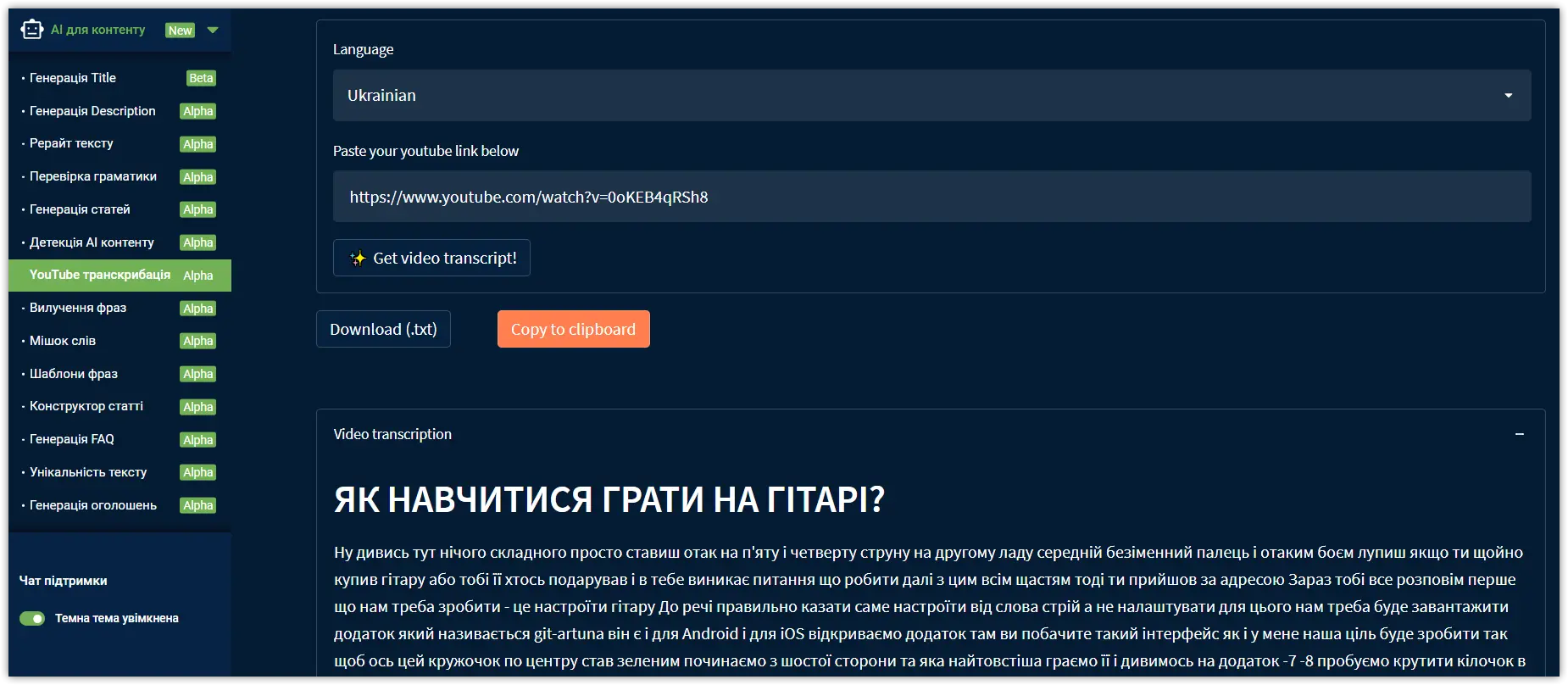Open the Language dropdown showing Ukrainian
The image size is (1568, 685).
pos(931,96)
